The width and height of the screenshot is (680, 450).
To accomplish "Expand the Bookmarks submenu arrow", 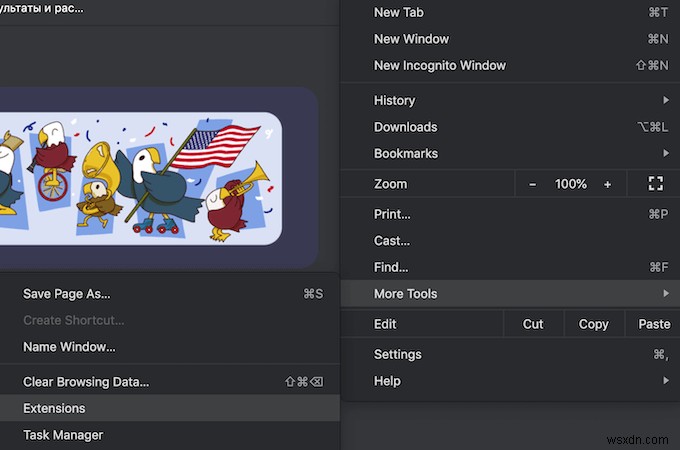I will 666,153.
